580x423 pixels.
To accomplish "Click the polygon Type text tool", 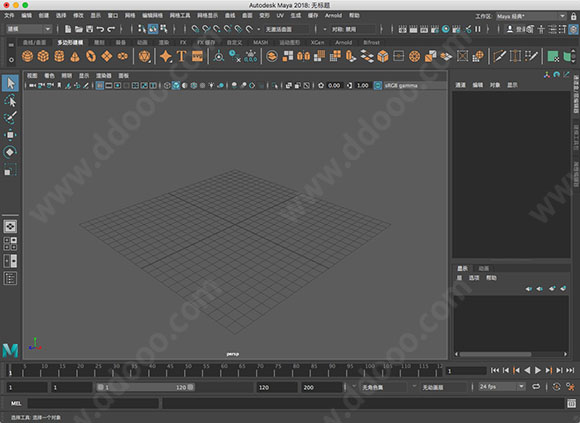I will click(181, 56).
